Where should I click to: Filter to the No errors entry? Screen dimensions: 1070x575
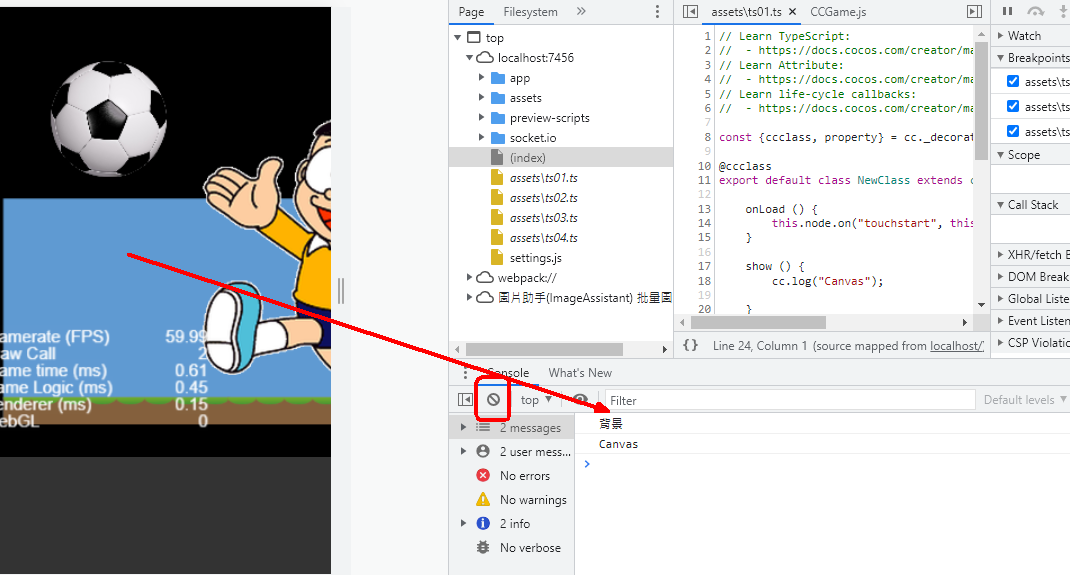(513, 475)
